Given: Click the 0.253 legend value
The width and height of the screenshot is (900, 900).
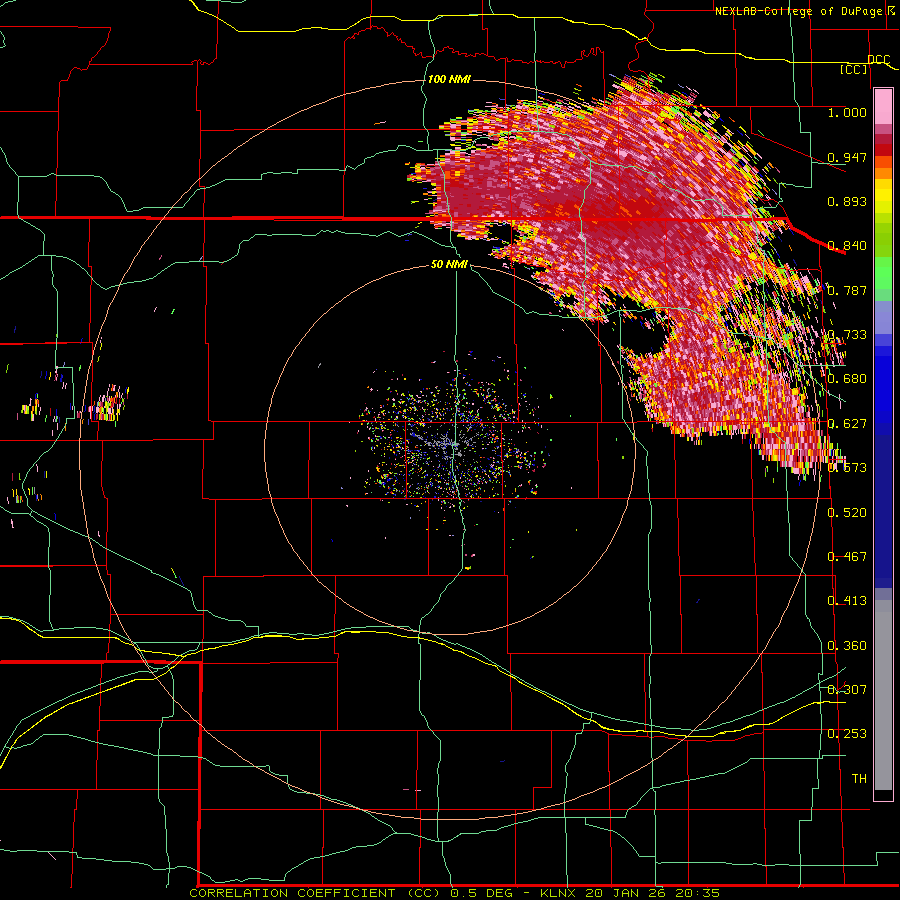Looking at the screenshot, I should pos(847,734).
